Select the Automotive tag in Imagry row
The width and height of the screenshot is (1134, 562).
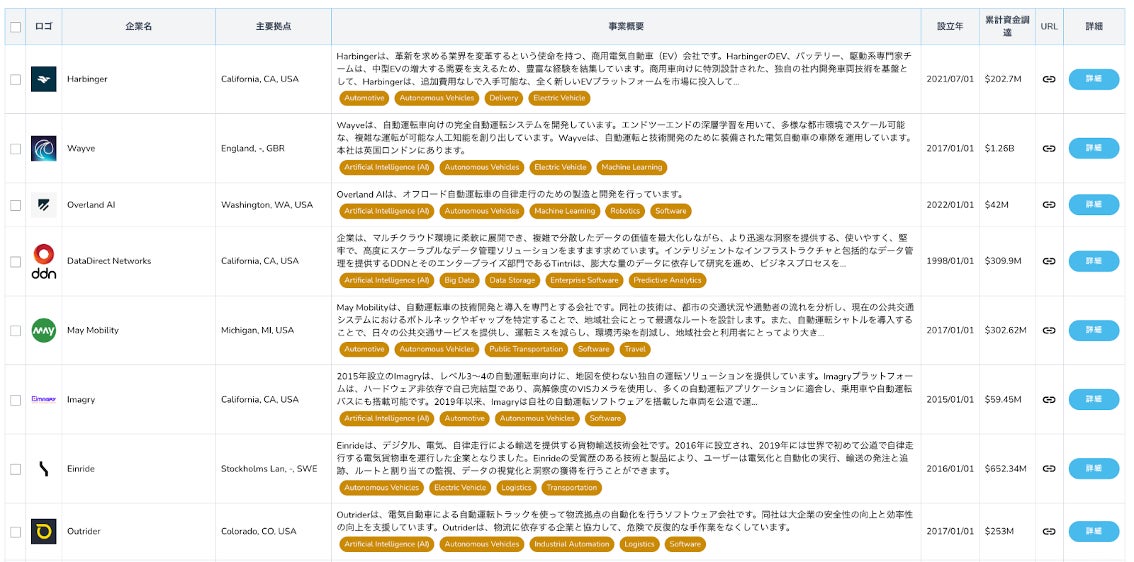click(464, 418)
